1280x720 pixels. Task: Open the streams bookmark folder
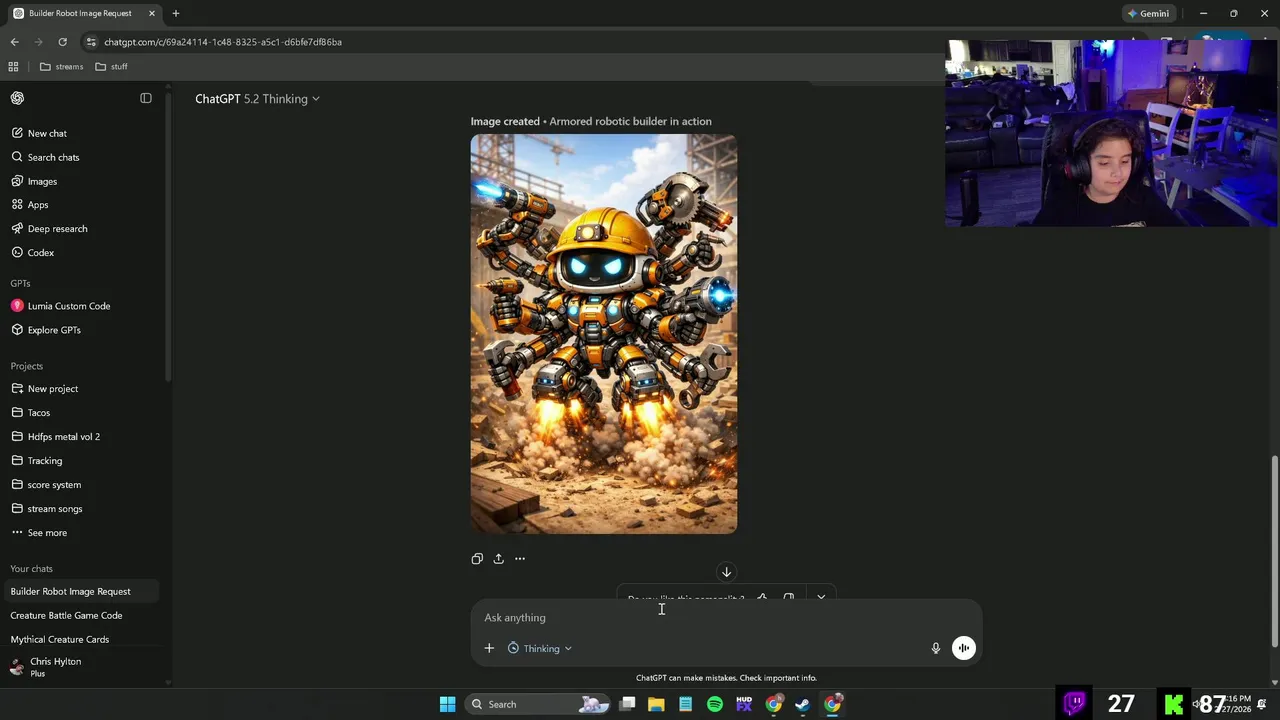pyautogui.click(x=62, y=67)
